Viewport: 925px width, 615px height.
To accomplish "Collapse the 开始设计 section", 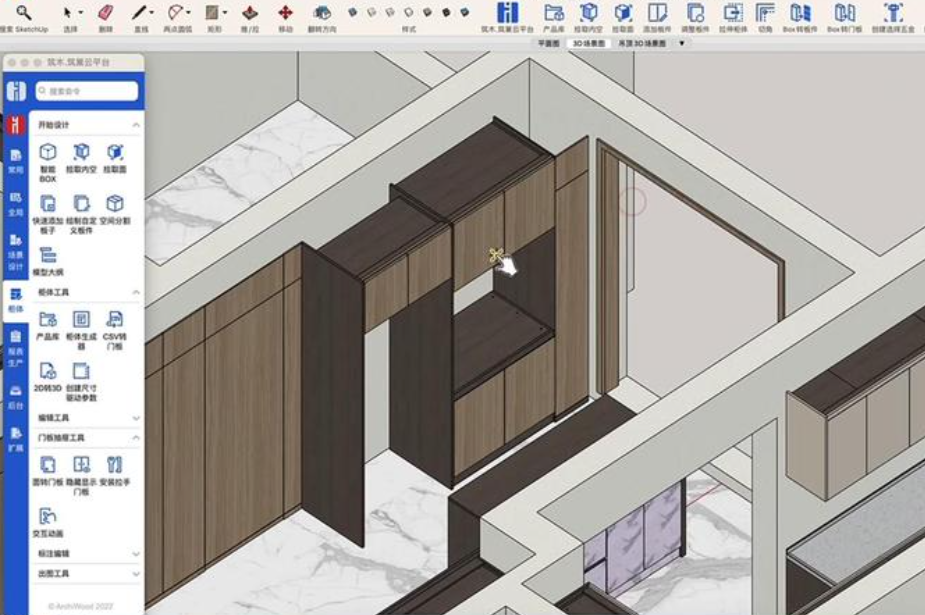I will 136,125.
